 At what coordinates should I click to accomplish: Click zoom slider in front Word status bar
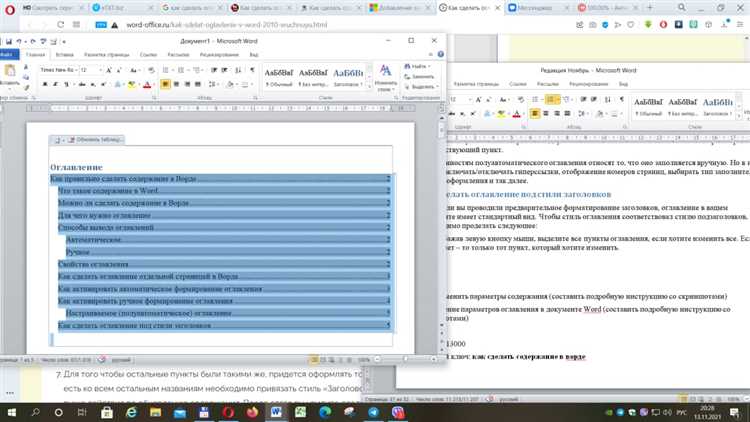click(x=406, y=359)
